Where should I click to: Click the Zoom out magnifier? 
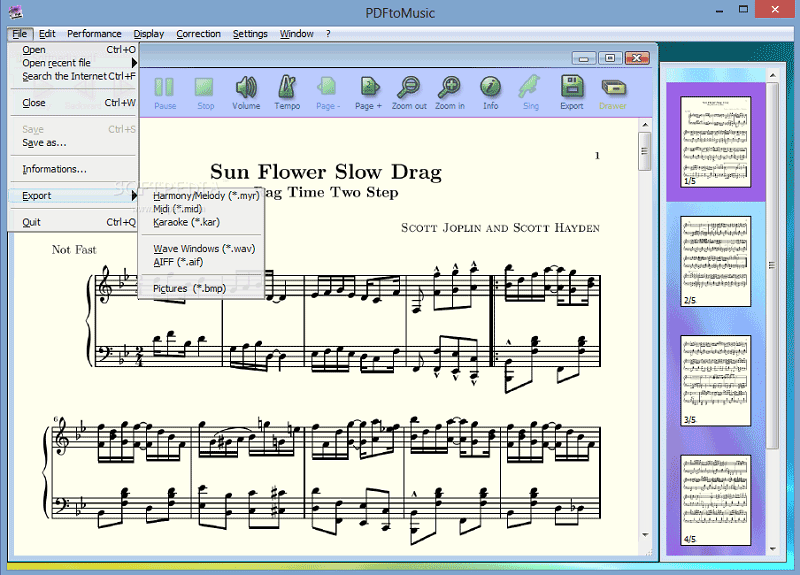click(x=409, y=92)
